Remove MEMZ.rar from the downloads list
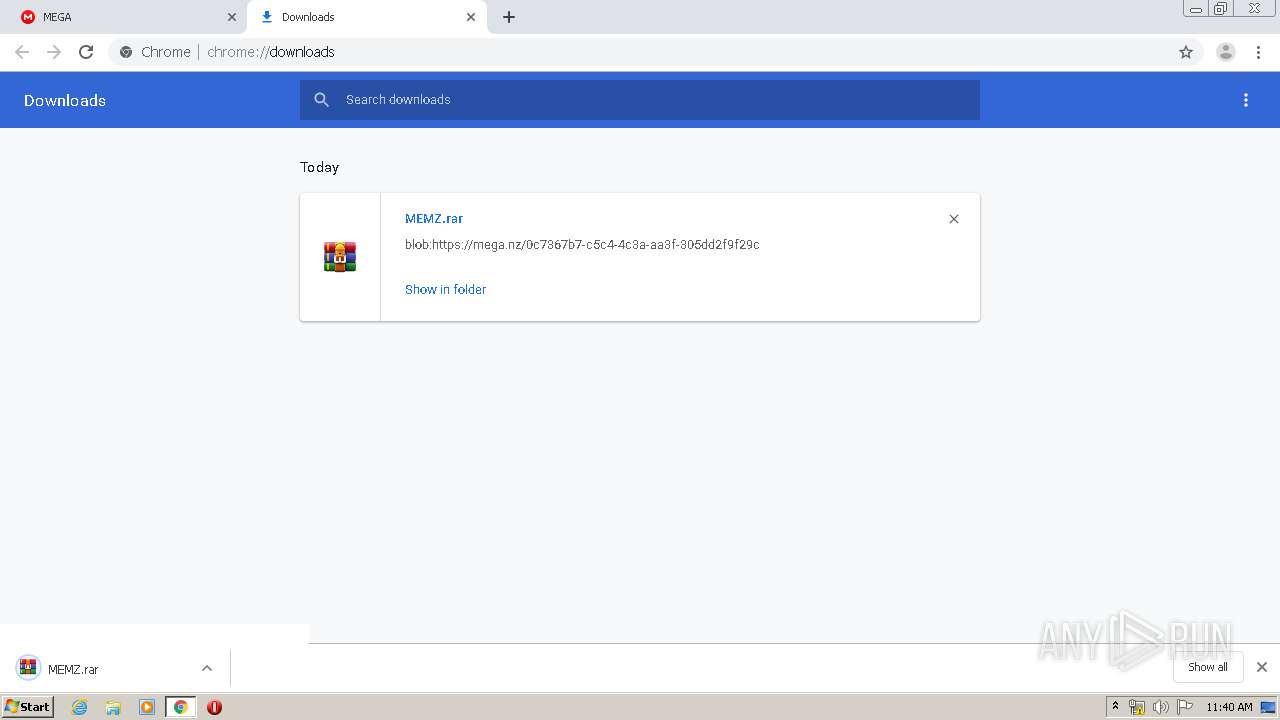Image resolution: width=1280 pixels, height=720 pixels. (954, 219)
